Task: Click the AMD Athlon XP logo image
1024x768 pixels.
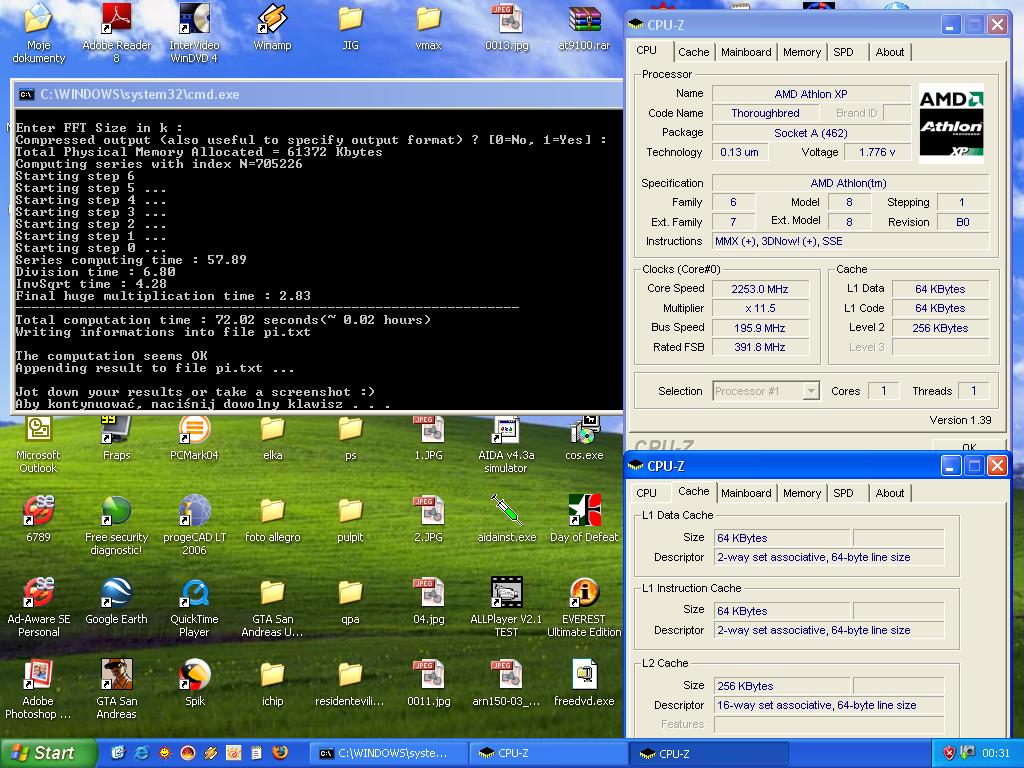Action: point(951,123)
